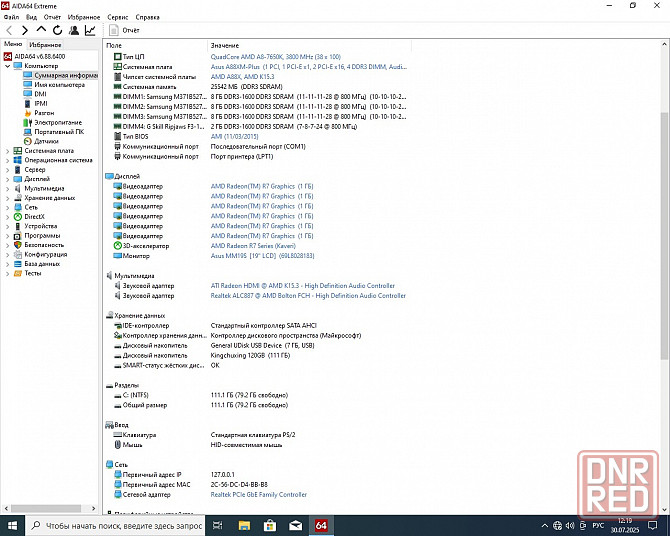Screen dimensions: 670x536
Task: Click the right panel vertical scrollbar
Action: click(x=664, y=235)
